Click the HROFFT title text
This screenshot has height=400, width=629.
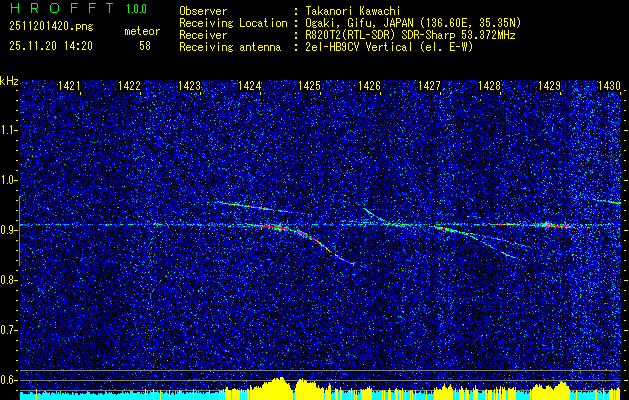pos(62,8)
